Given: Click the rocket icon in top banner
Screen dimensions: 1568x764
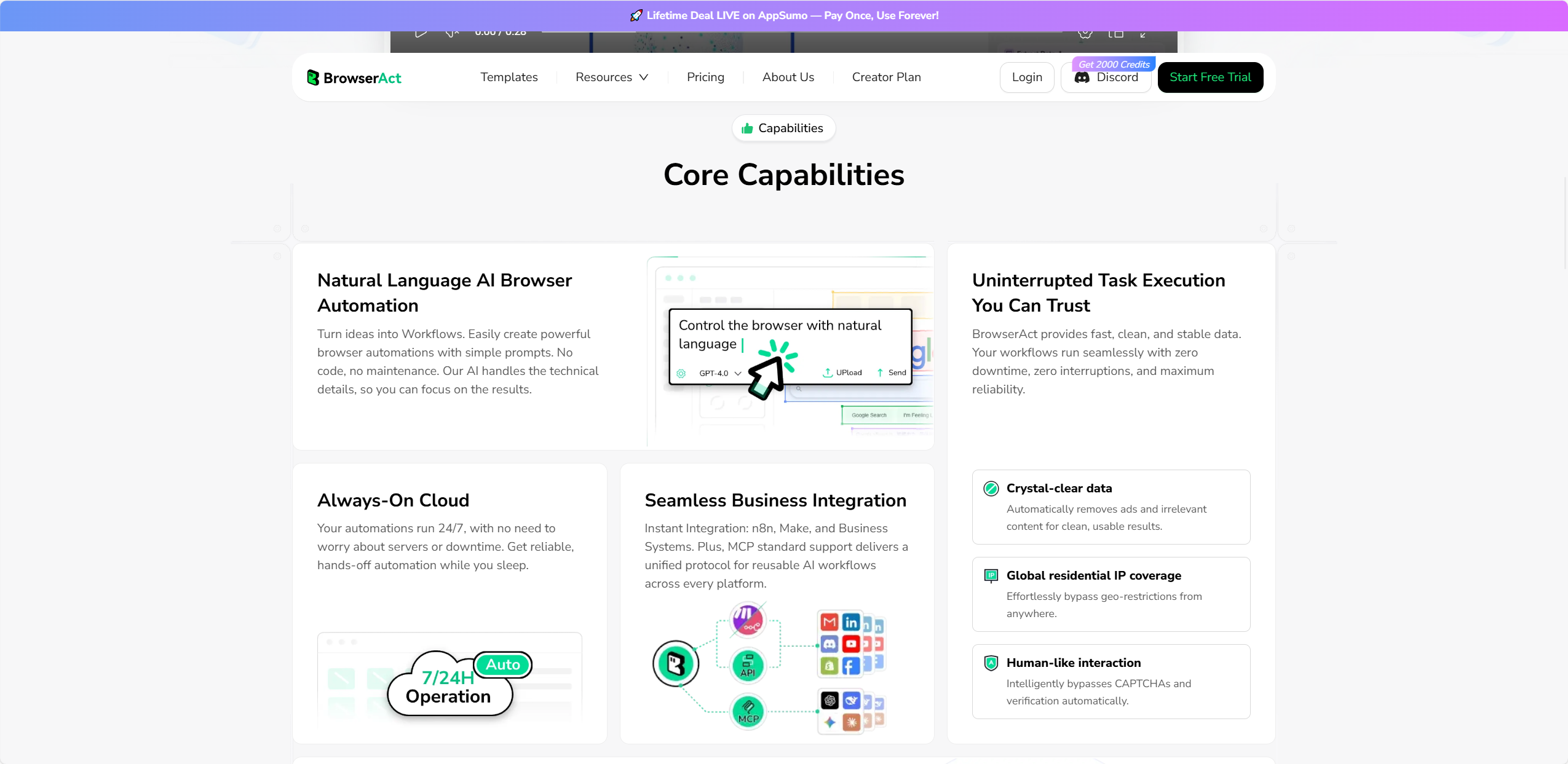Looking at the screenshot, I should pyautogui.click(x=636, y=15).
